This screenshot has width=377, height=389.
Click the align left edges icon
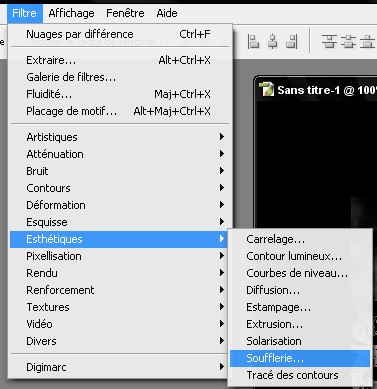pyautogui.click(x=253, y=42)
